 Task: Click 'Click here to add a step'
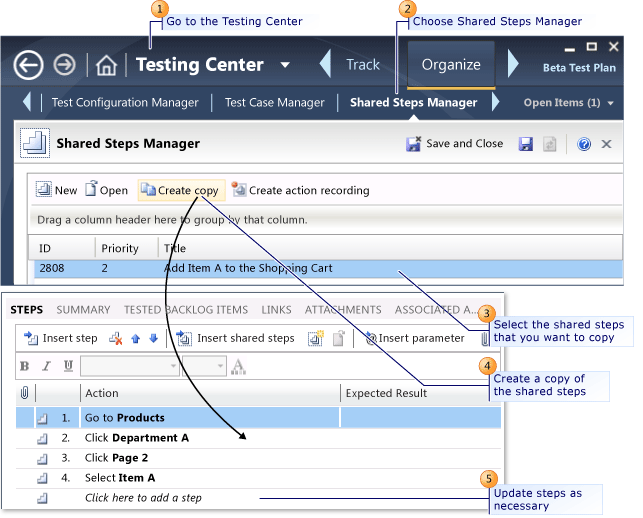pos(143,498)
